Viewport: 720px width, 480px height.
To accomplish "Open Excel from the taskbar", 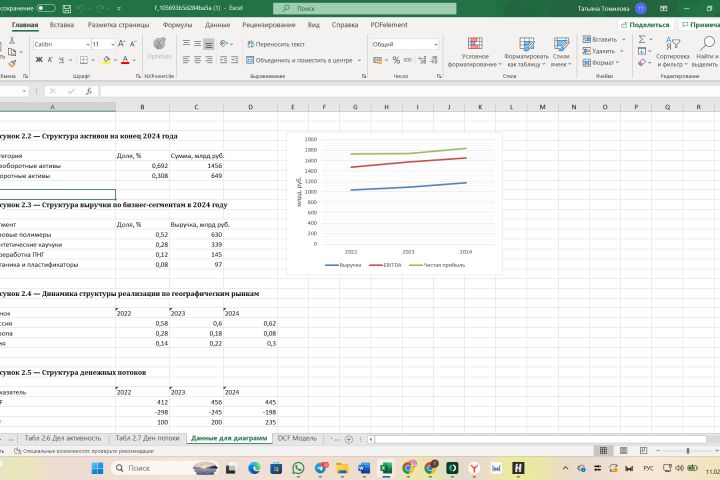I will point(386,468).
